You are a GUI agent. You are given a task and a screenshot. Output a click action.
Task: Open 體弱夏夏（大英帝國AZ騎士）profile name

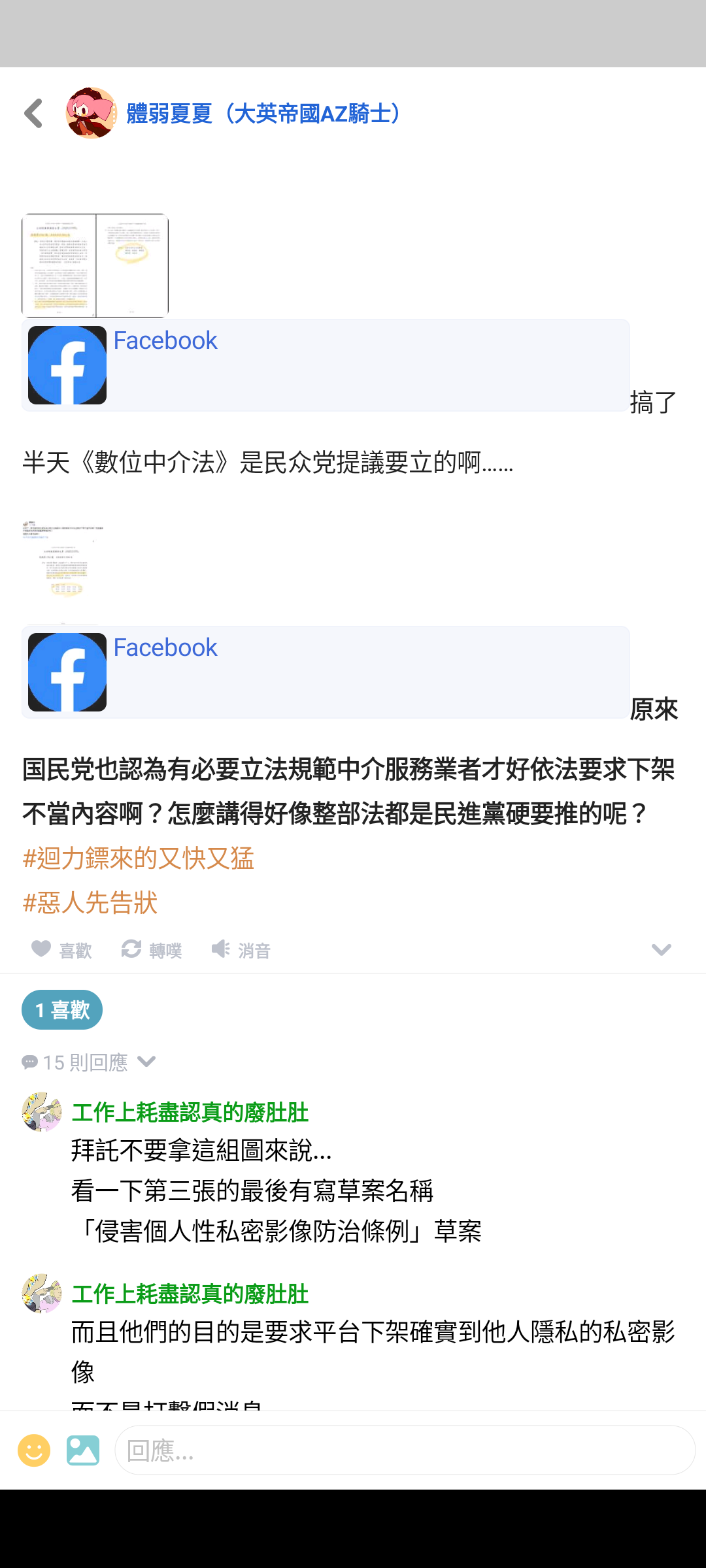pos(267,114)
